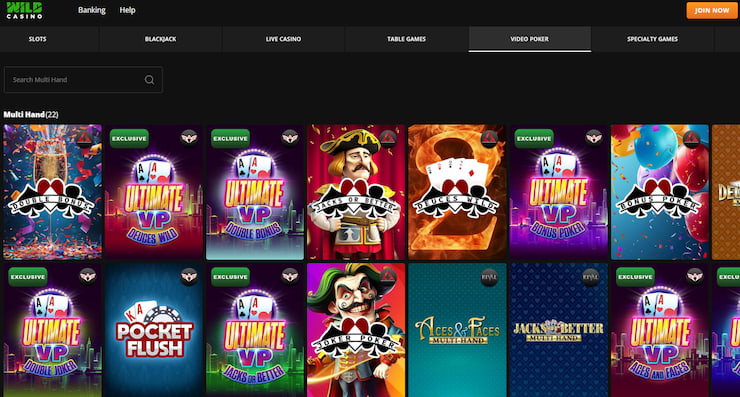Click provider badge on Ultimate VP Jacks or Better
Image resolution: width=740 pixels, height=397 pixels.
[x=290, y=276]
